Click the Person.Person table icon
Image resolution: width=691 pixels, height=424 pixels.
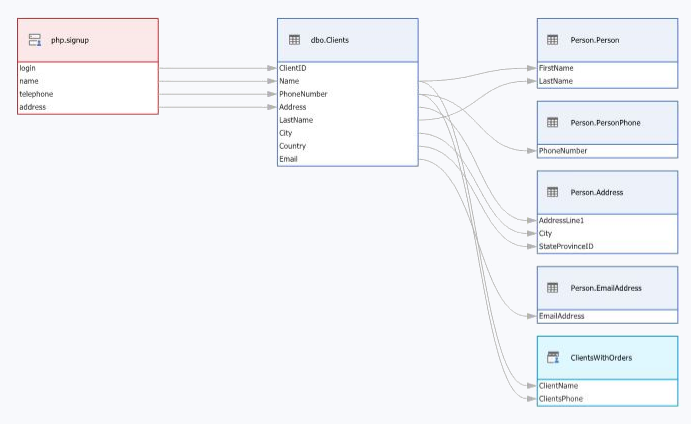[552, 40]
